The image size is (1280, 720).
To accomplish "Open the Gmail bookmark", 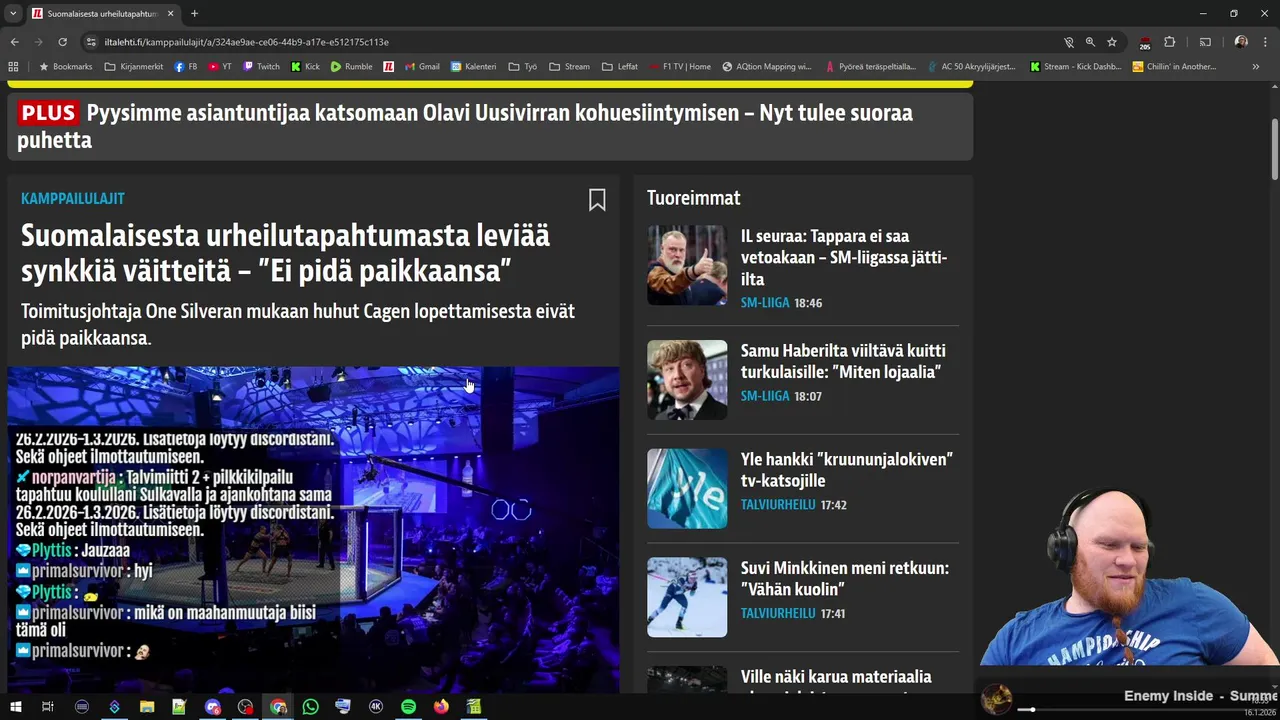I will (x=422, y=67).
